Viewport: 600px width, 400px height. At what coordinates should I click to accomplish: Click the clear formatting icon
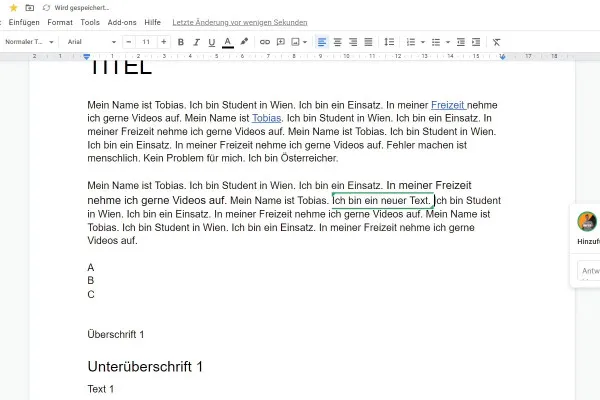point(496,42)
